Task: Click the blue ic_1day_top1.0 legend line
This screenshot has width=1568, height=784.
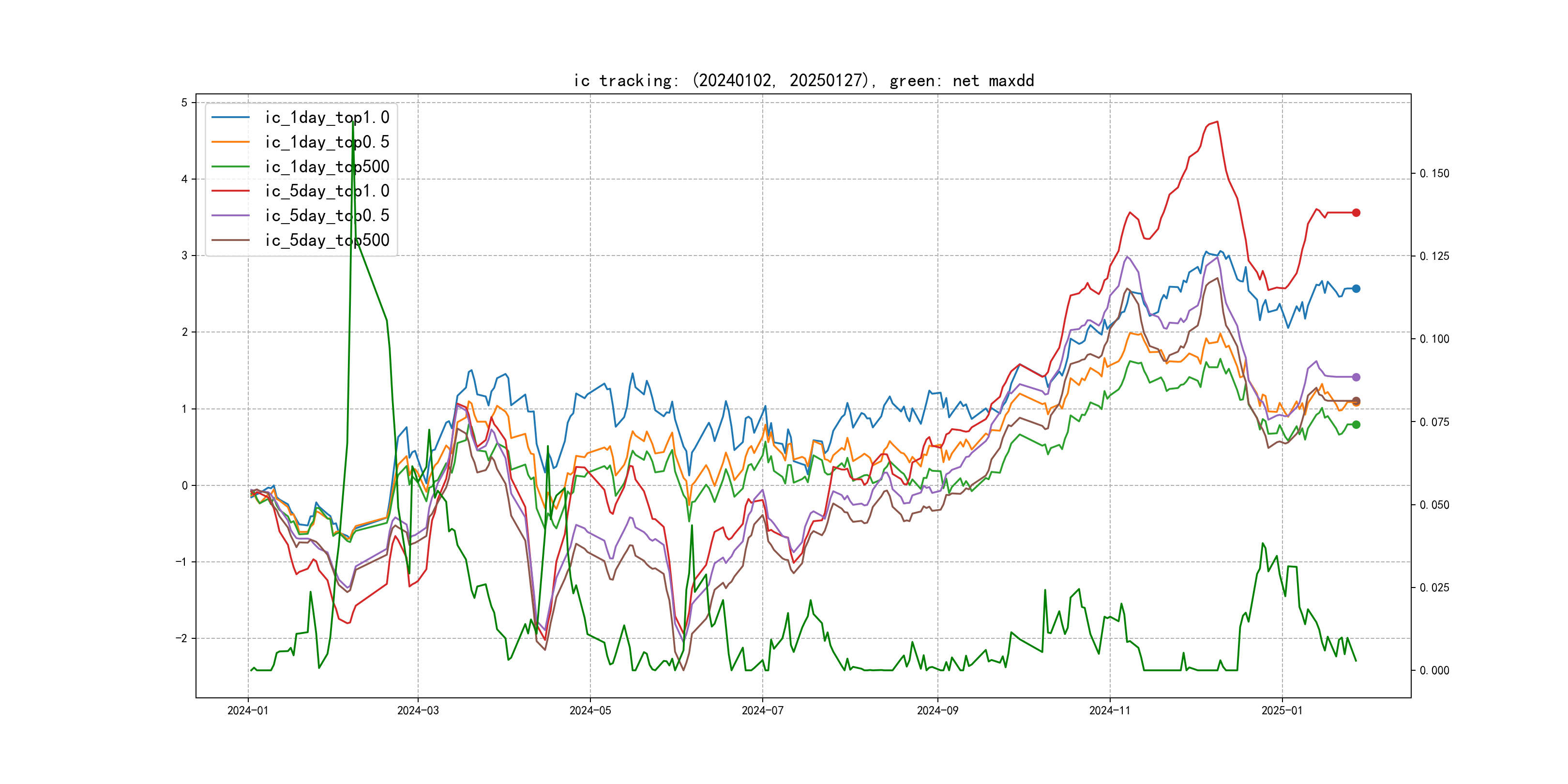Action: pyautogui.click(x=230, y=117)
